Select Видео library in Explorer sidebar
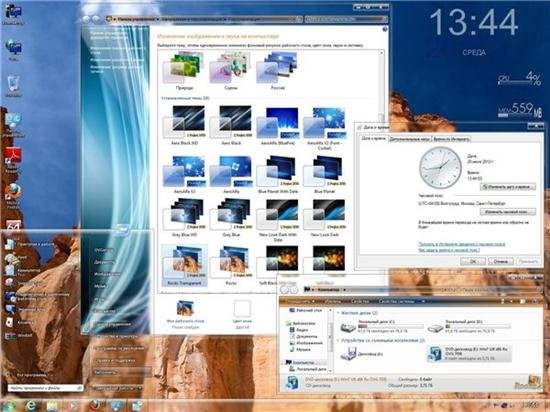 coord(299,330)
